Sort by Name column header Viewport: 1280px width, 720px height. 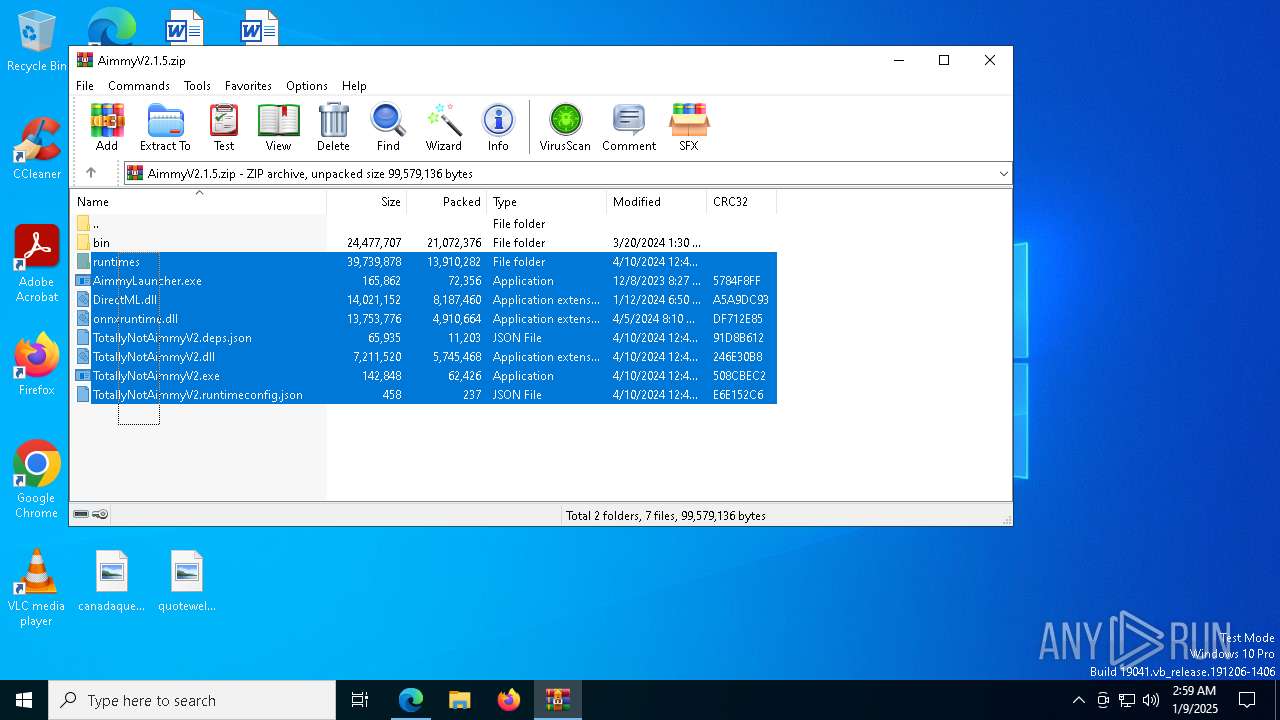tap(198, 202)
